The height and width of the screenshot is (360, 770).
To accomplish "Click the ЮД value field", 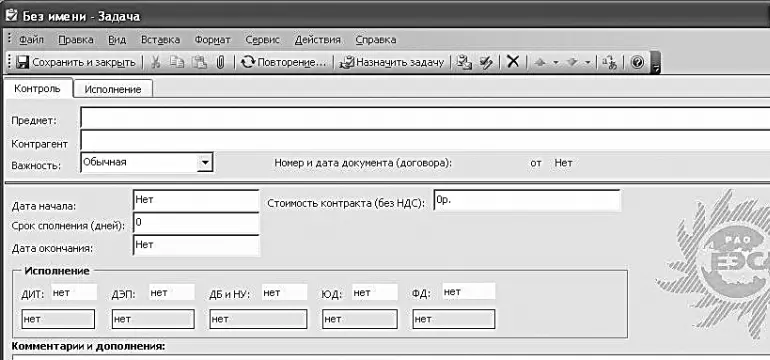I will pos(375,293).
